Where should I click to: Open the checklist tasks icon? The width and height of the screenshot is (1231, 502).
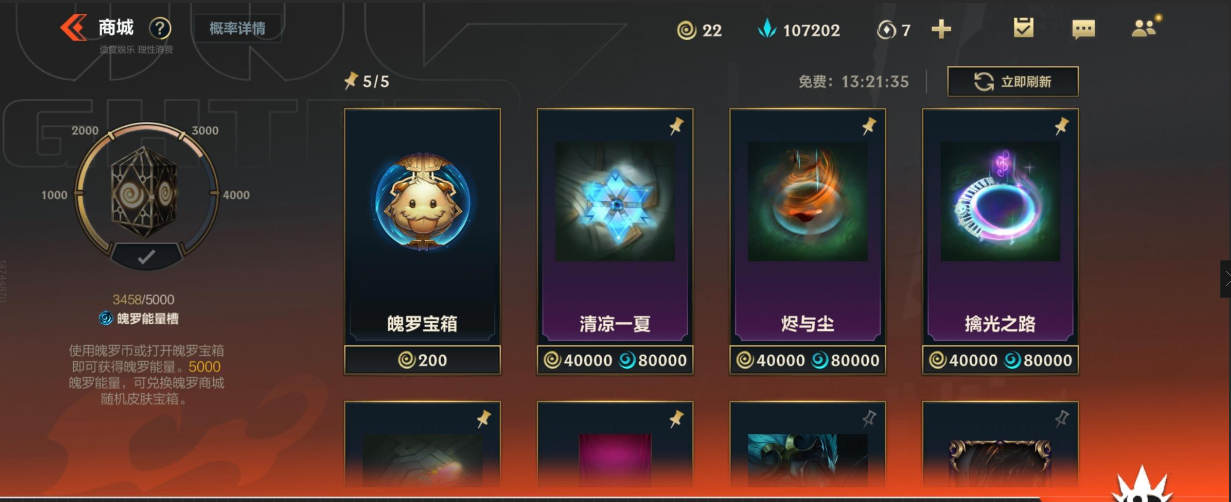click(x=1023, y=28)
